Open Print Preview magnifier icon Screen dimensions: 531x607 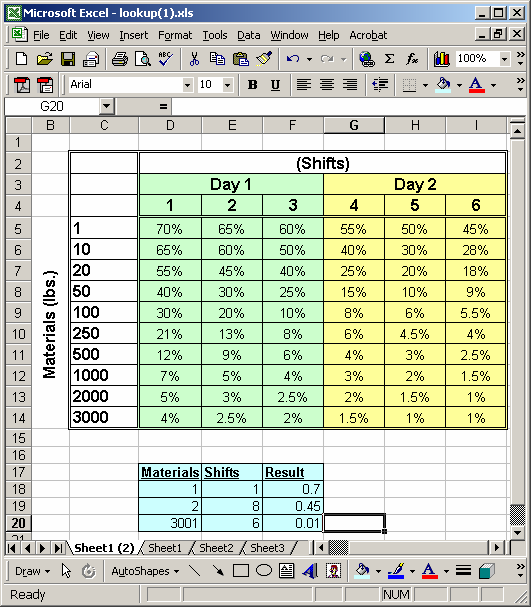click(x=143, y=59)
